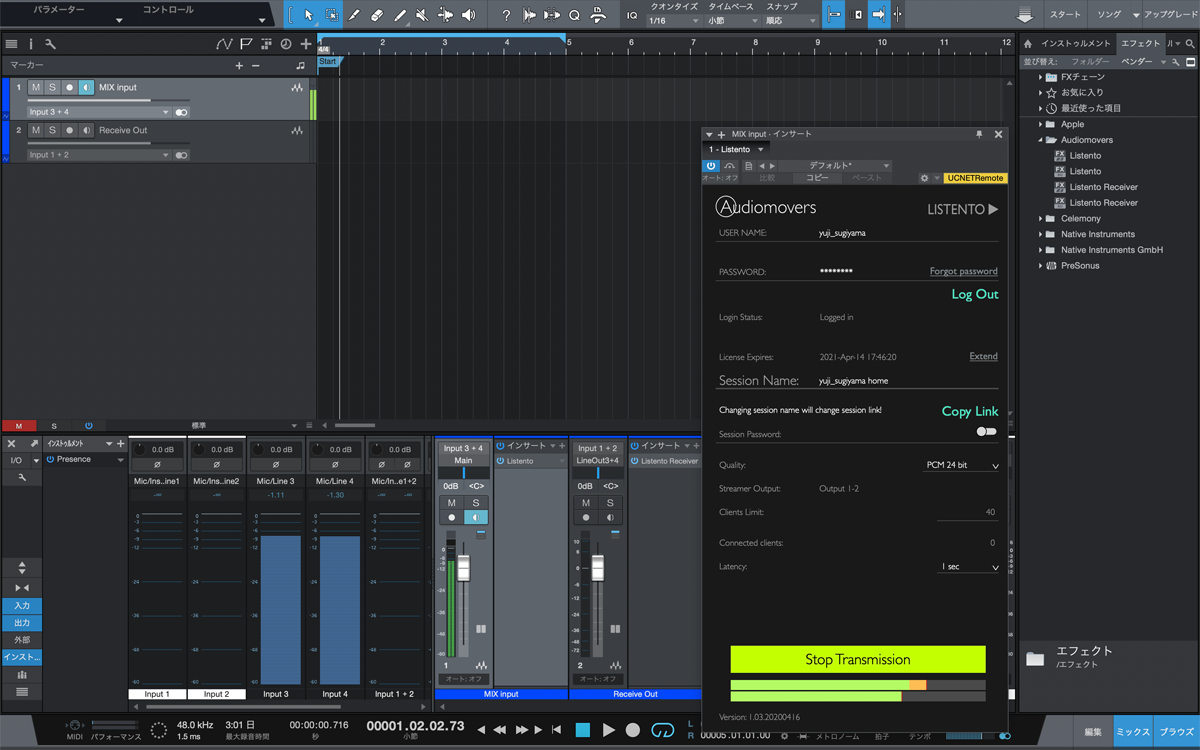Toggle monitor on Receive Out track

[x=86, y=130]
